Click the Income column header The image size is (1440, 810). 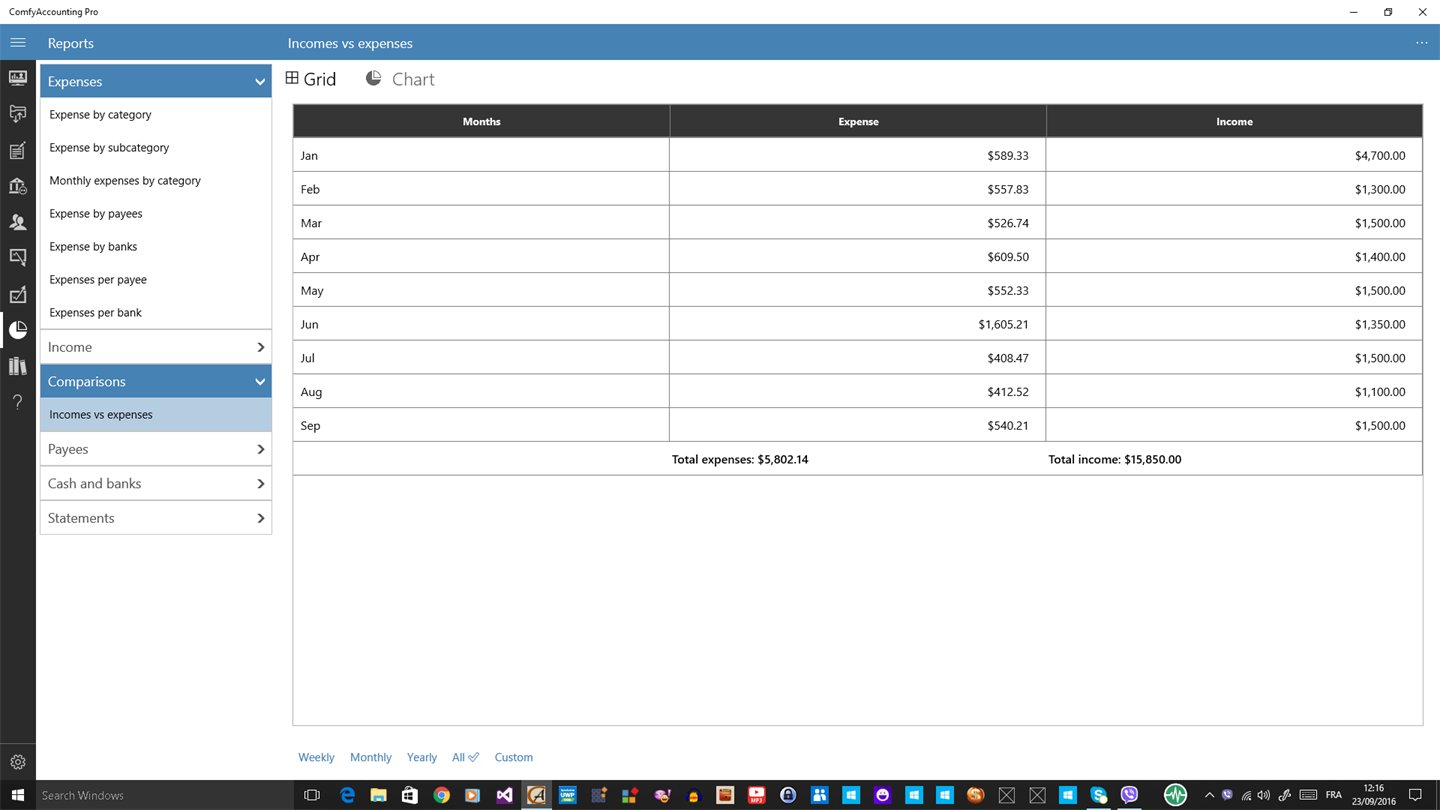[x=1234, y=121]
